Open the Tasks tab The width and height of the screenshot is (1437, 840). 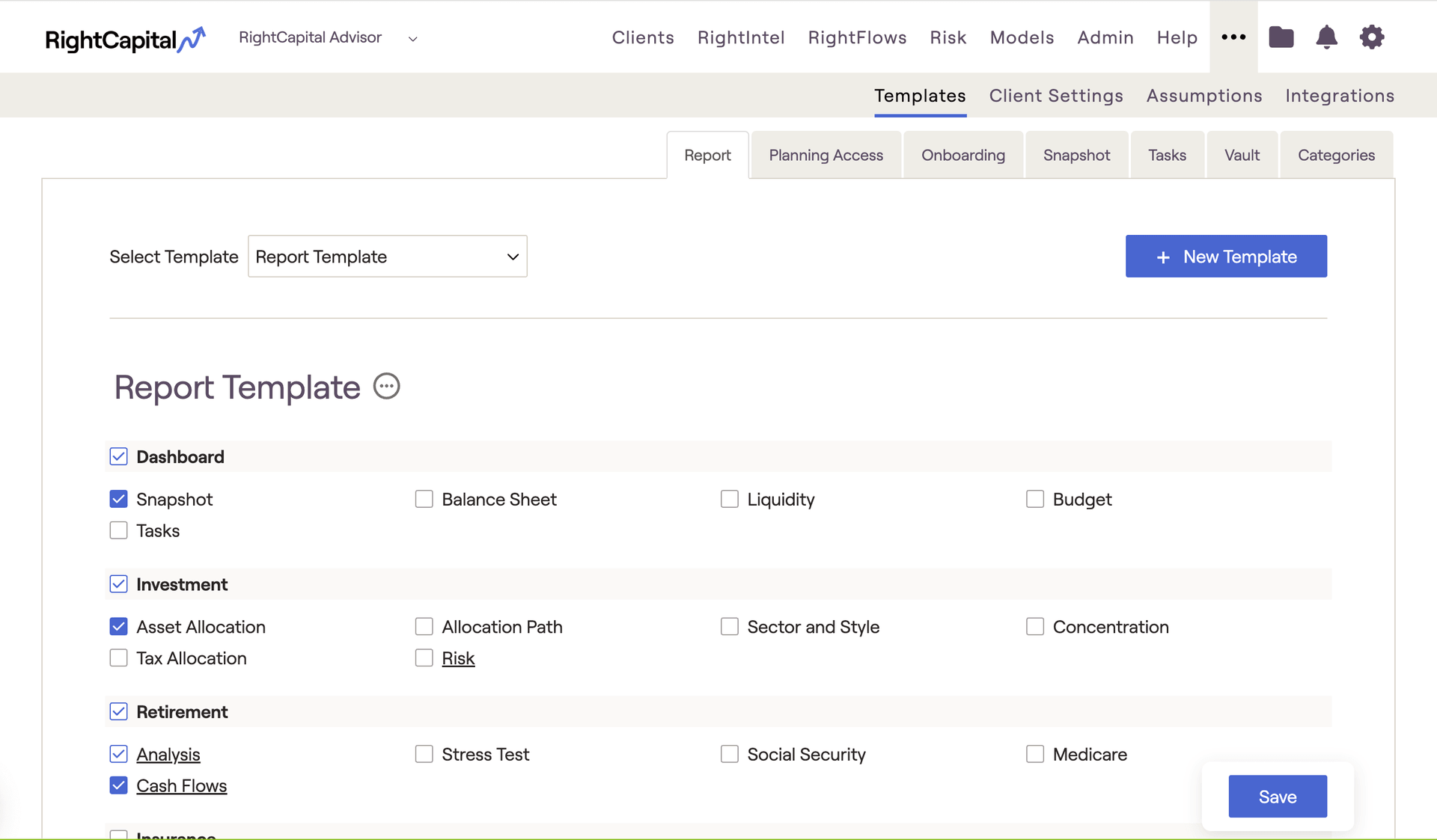pos(1167,155)
